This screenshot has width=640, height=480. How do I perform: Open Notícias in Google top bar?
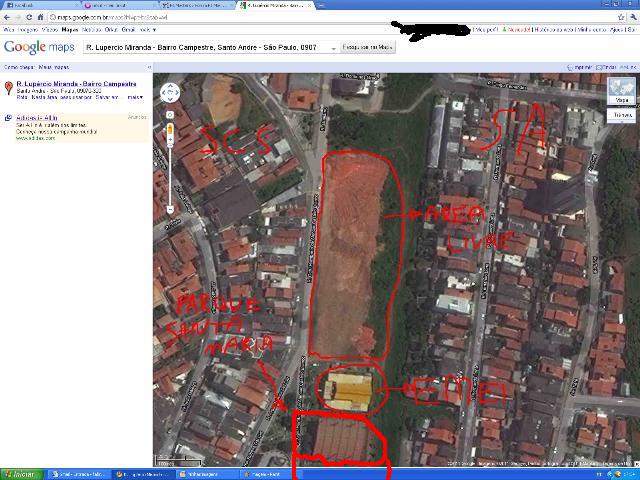[x=91, y=30]
